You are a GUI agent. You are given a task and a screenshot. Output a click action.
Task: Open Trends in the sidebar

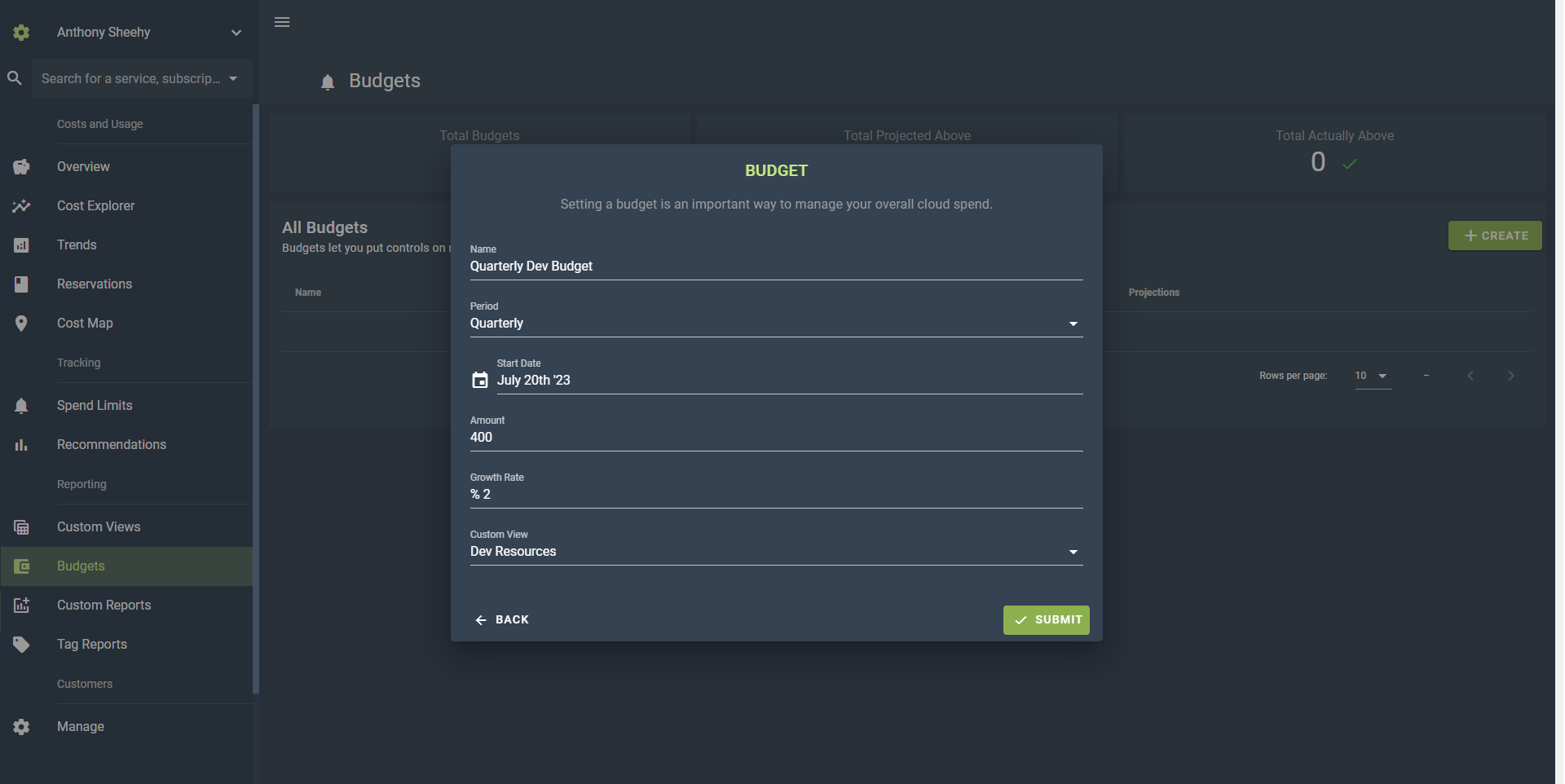[x=77, y=245]
